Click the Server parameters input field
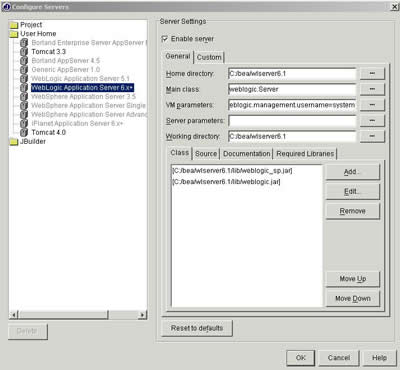 [292, 121]
